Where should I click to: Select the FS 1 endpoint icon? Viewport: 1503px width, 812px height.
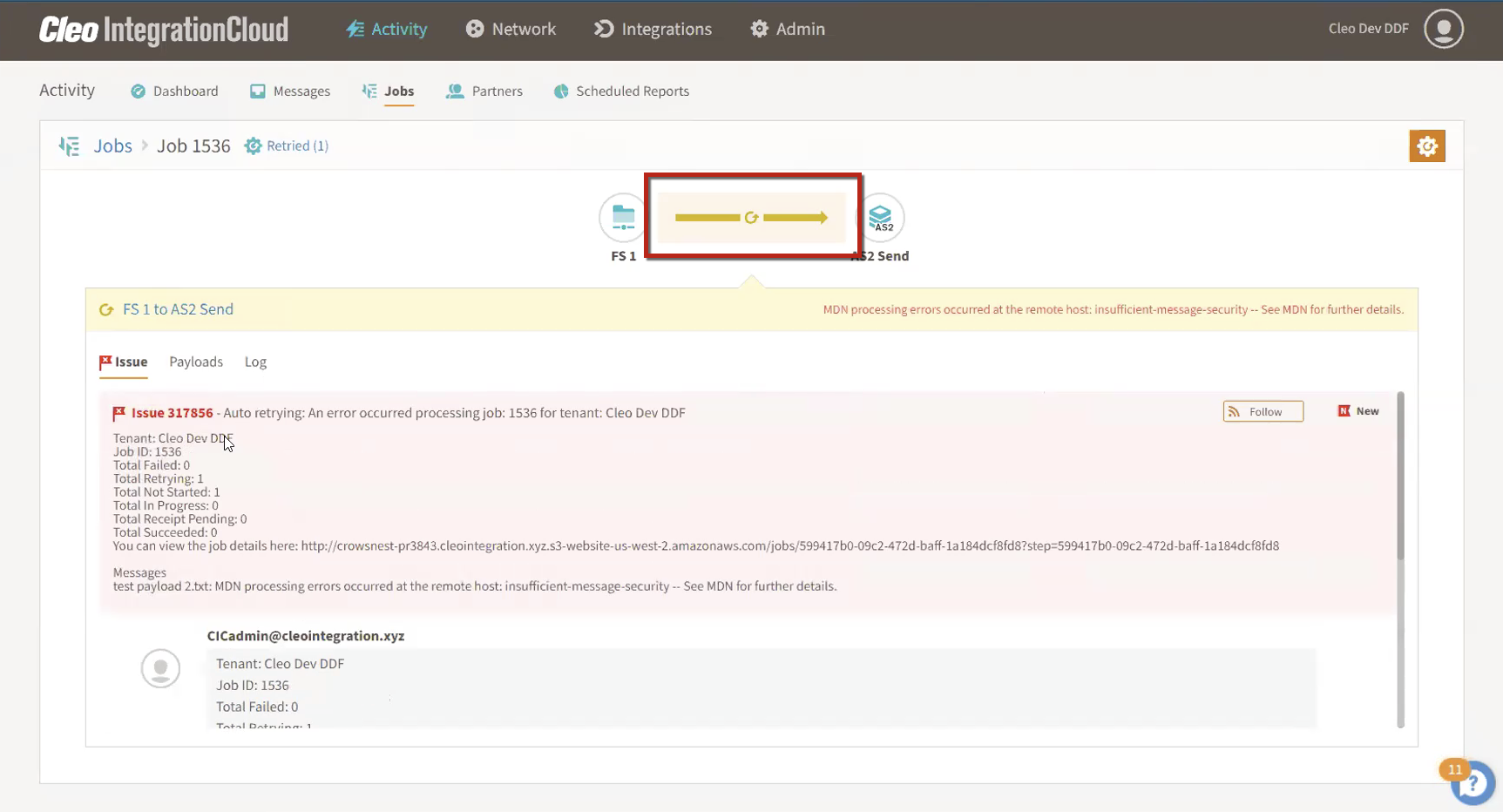pyautogui.click(x=622, y=218)
